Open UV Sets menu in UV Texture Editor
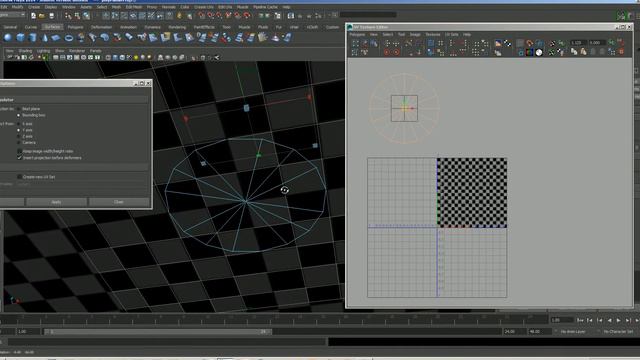Image resolution: width=640 pixels, height=360 pixels. point(451,35)
